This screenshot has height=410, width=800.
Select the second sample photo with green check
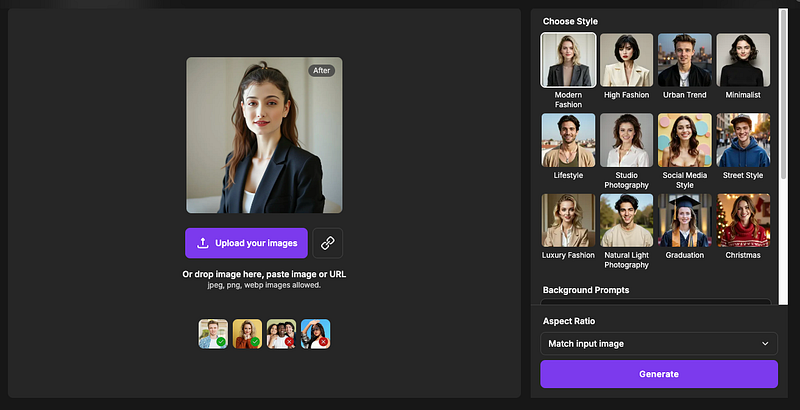tap(247, 334)
